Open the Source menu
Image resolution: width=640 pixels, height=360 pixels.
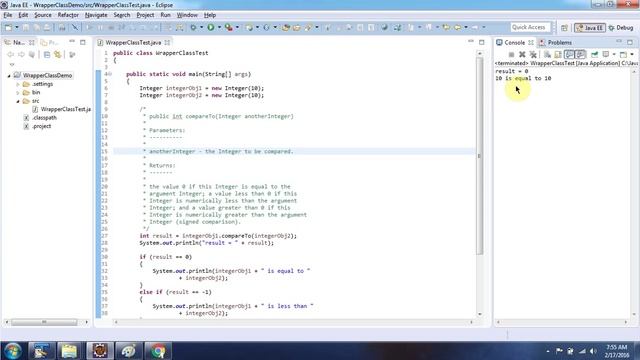[x=43, y=15]
